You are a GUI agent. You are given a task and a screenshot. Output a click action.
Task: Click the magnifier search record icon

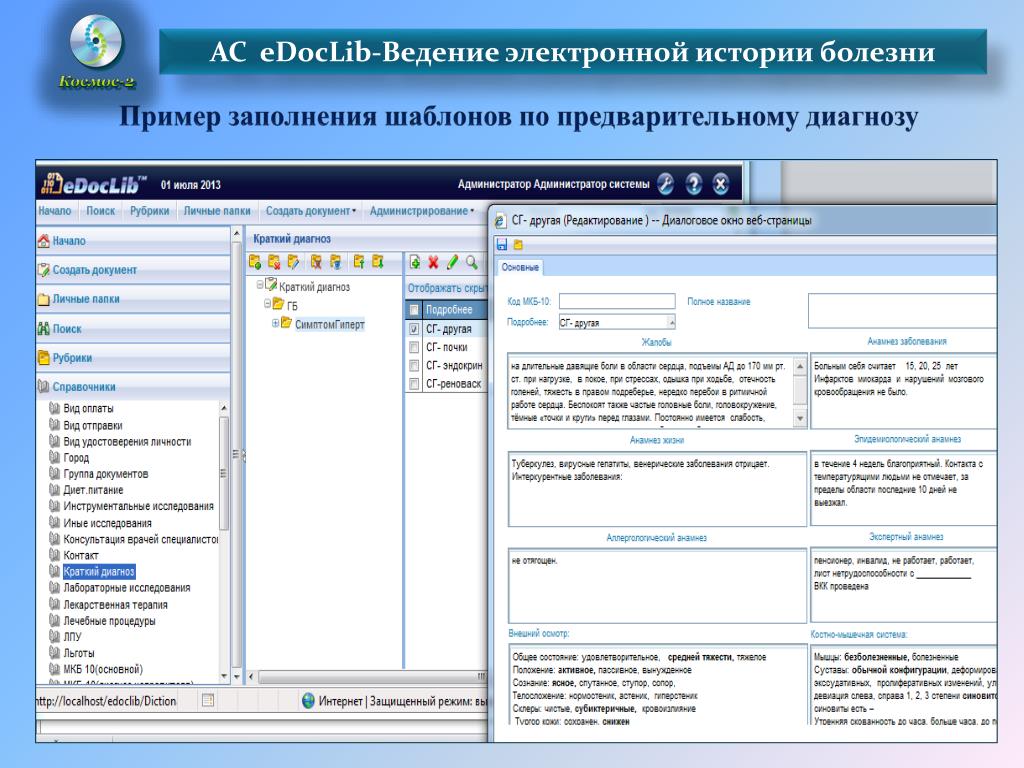coord(472,263)
